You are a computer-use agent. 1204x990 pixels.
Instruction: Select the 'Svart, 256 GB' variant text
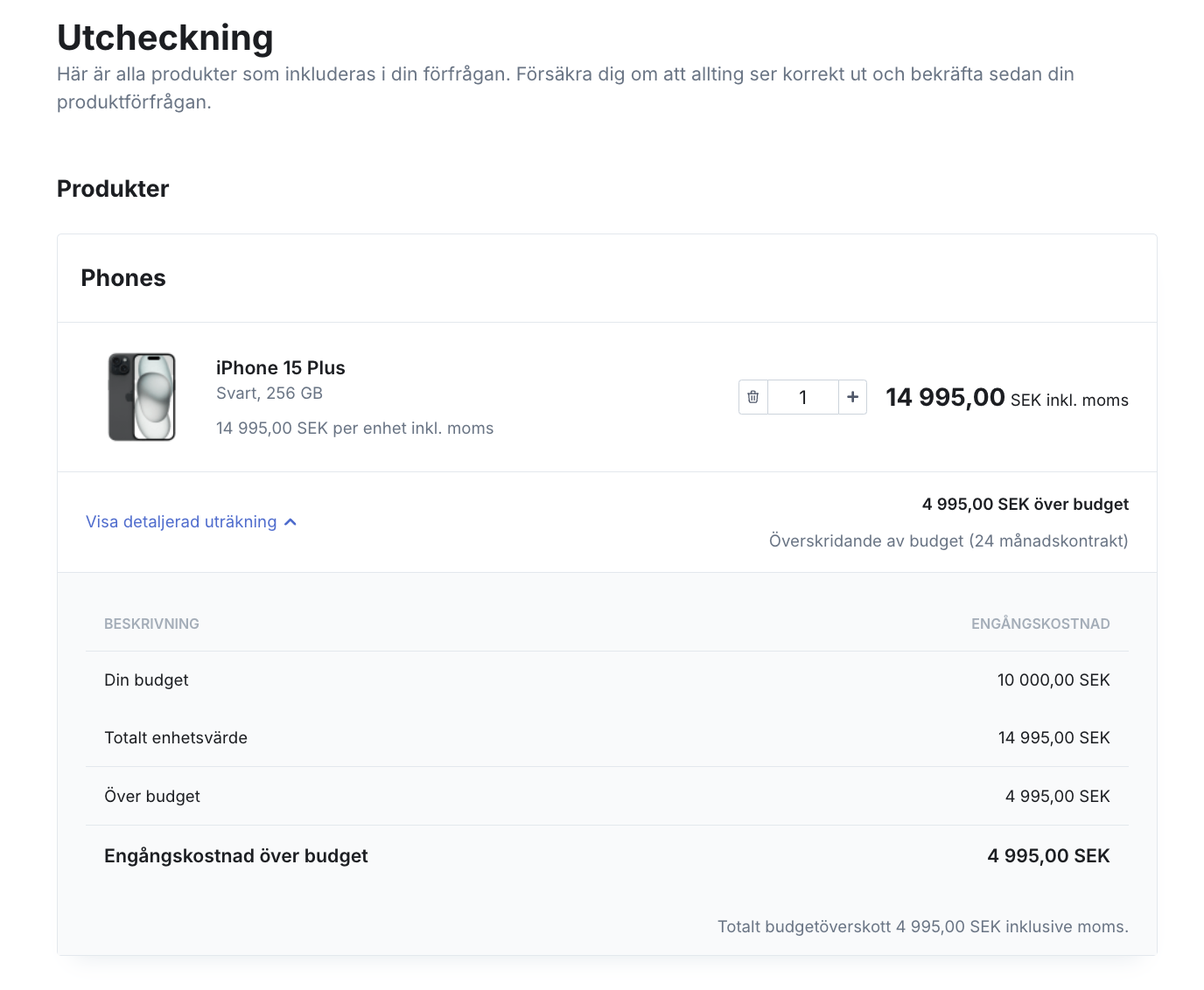tap(269, 394)
